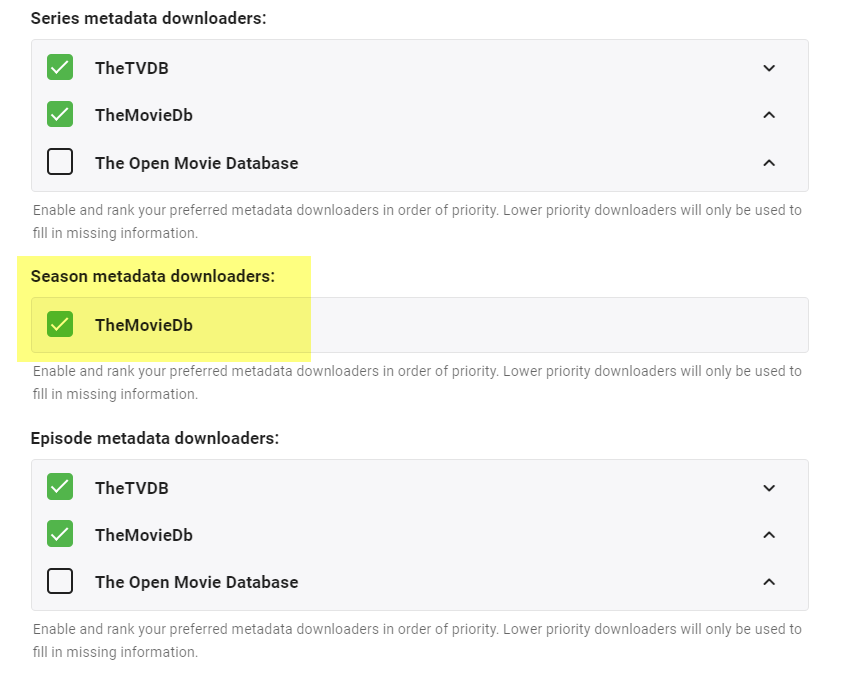848x680 pixels.
Task: Click TheTVDB label in Episode metadata list
Action: click(x=131, y=488)
